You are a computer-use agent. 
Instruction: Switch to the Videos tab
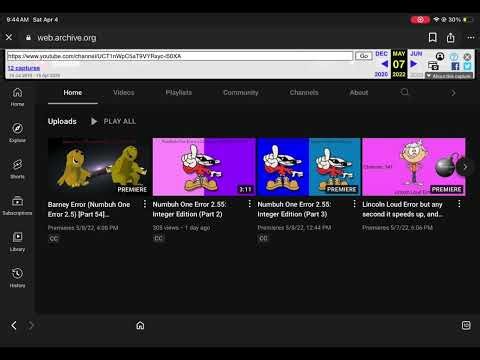coord(124,93)
